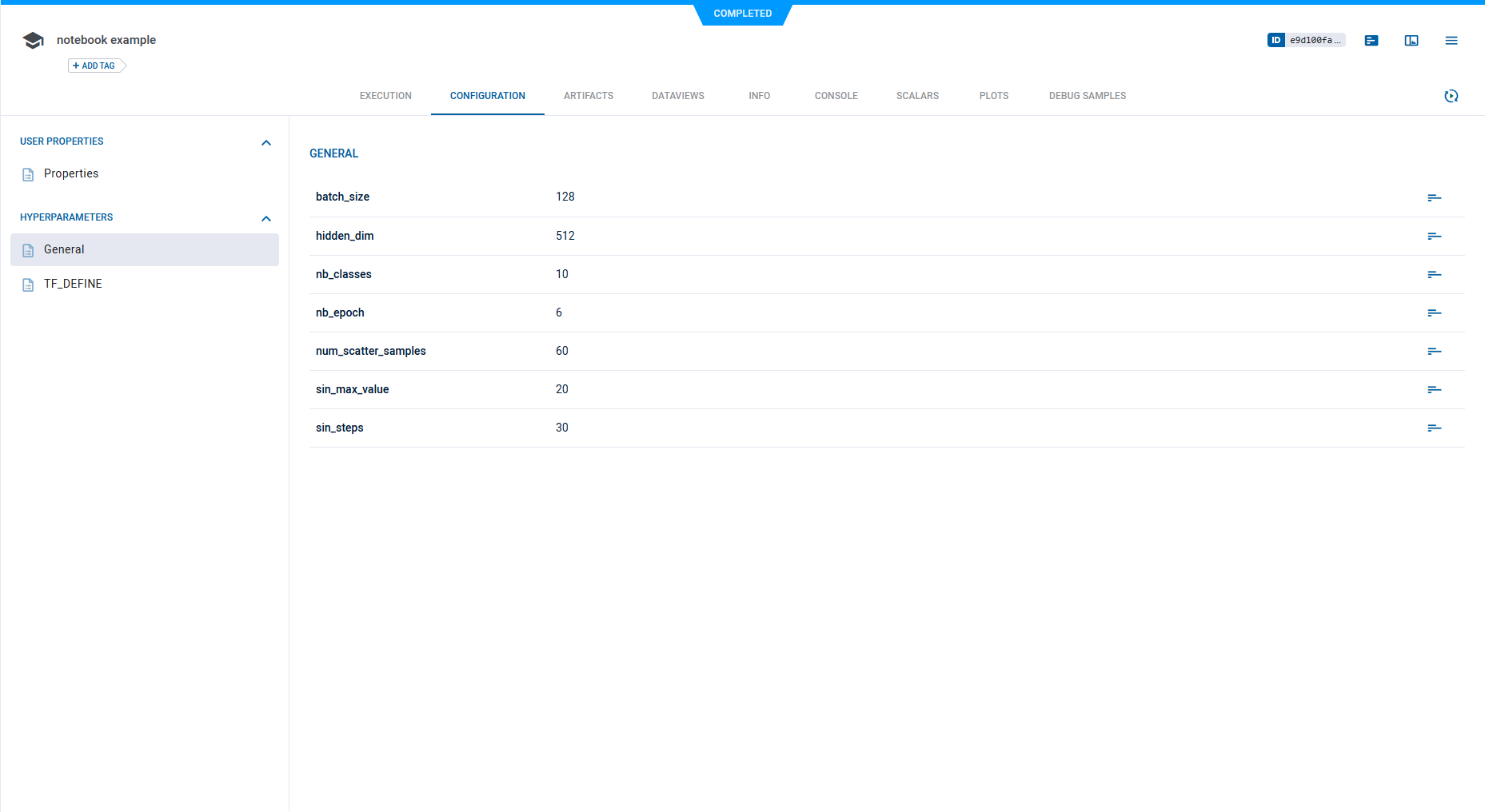Open the details panel icon in header

1371,41
